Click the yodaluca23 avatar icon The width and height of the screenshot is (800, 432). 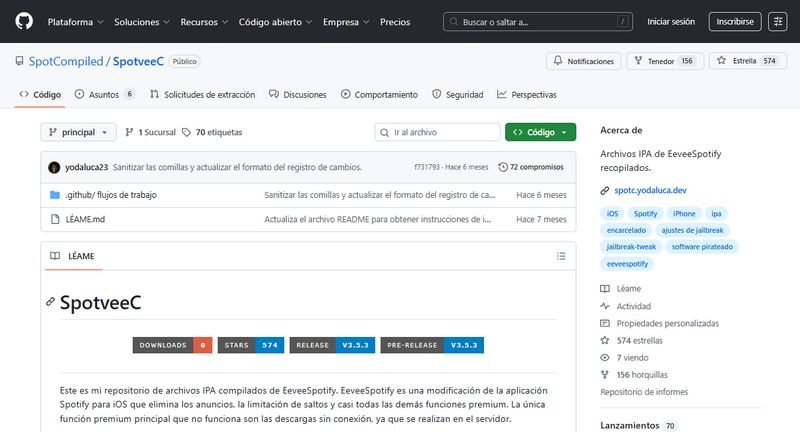56,167
